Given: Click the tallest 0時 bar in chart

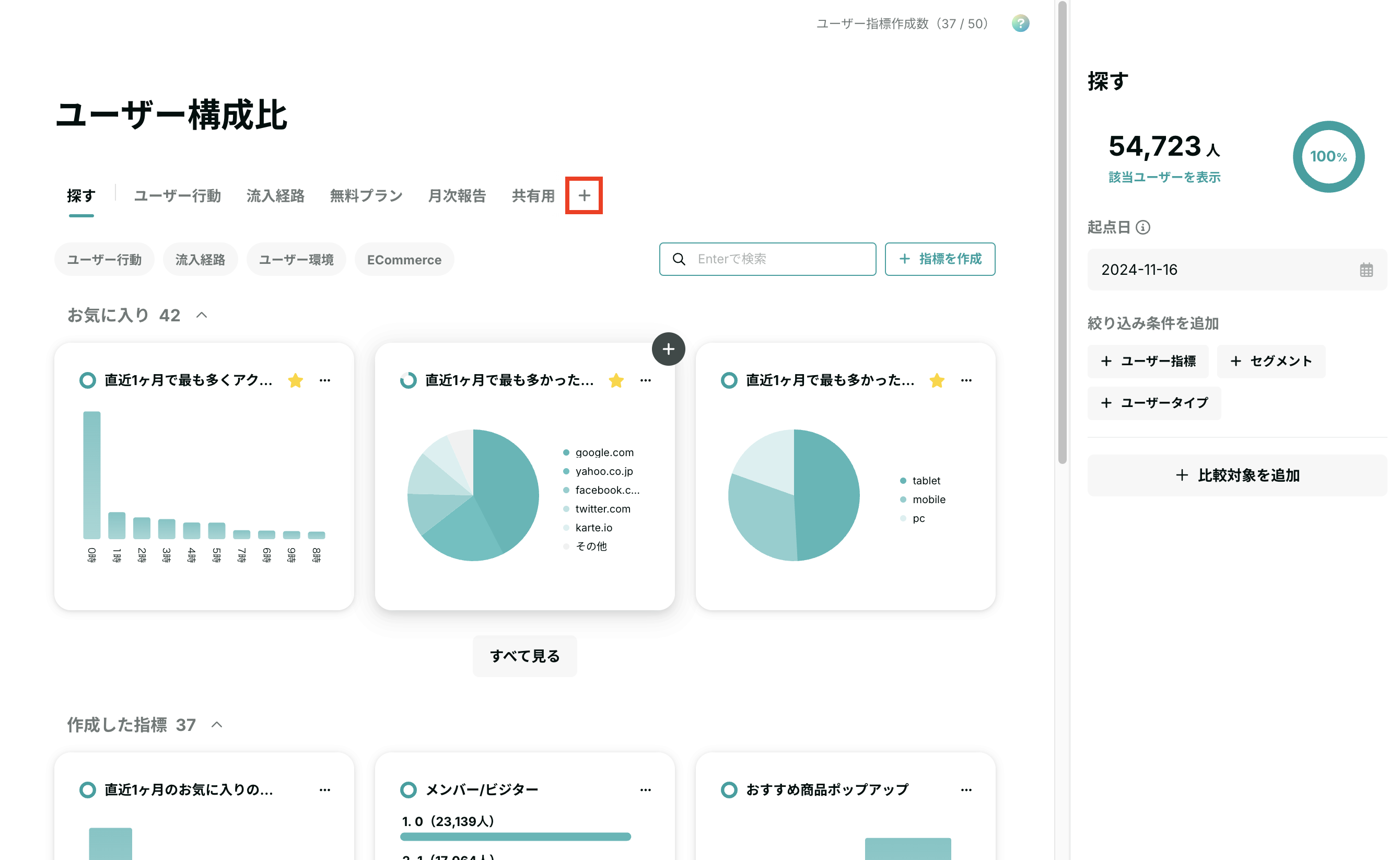Looking at the screenshot, I should 91,475.
